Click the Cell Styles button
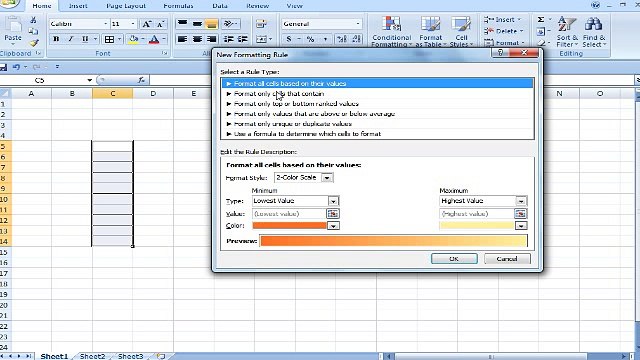The height and width of the screenshot is (360, 640). 461,32
